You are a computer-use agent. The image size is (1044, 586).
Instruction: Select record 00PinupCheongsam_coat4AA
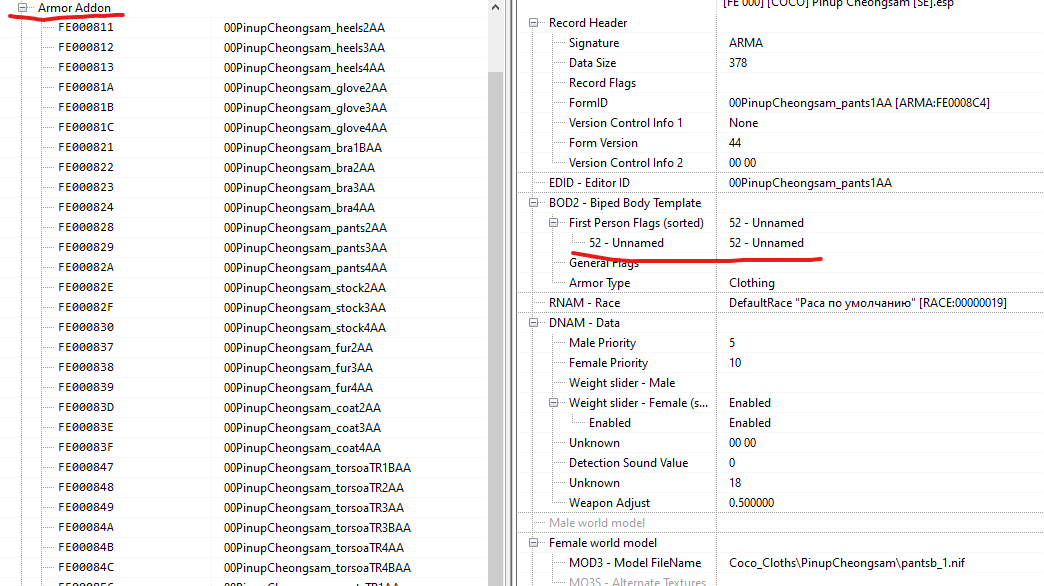(302, 447)
